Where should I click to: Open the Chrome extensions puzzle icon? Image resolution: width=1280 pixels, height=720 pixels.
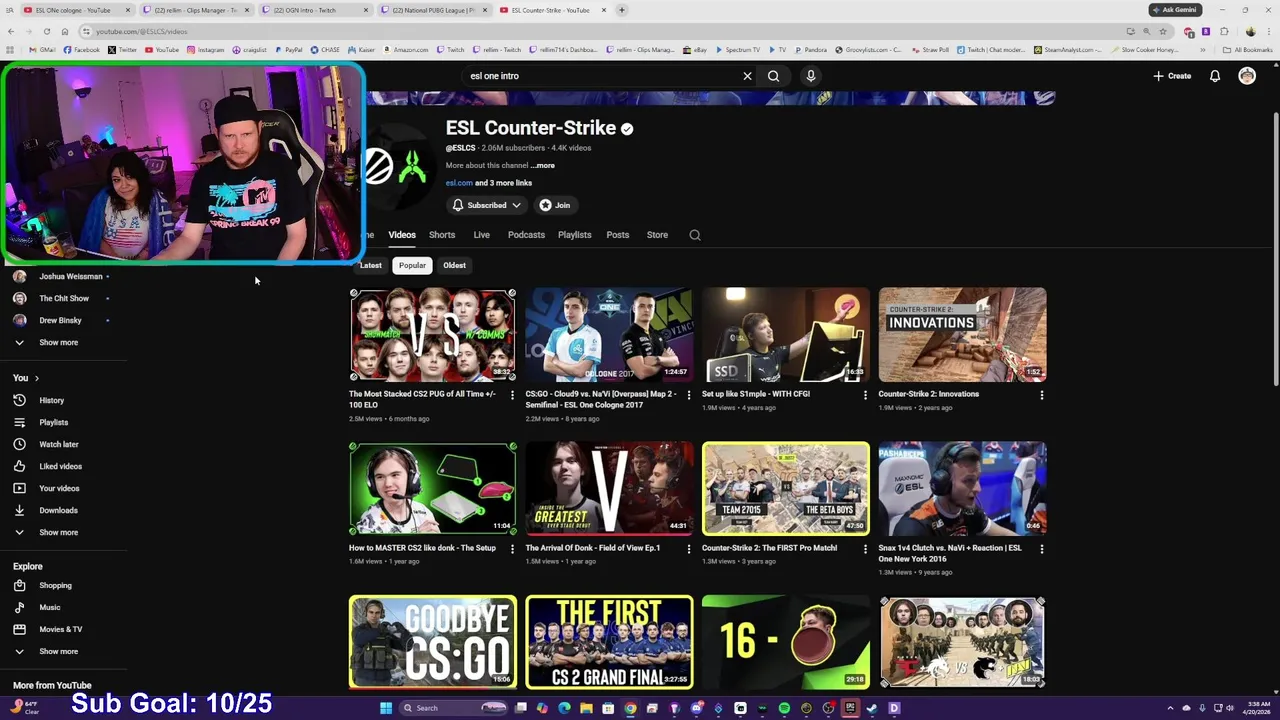tap(1223, 31)
